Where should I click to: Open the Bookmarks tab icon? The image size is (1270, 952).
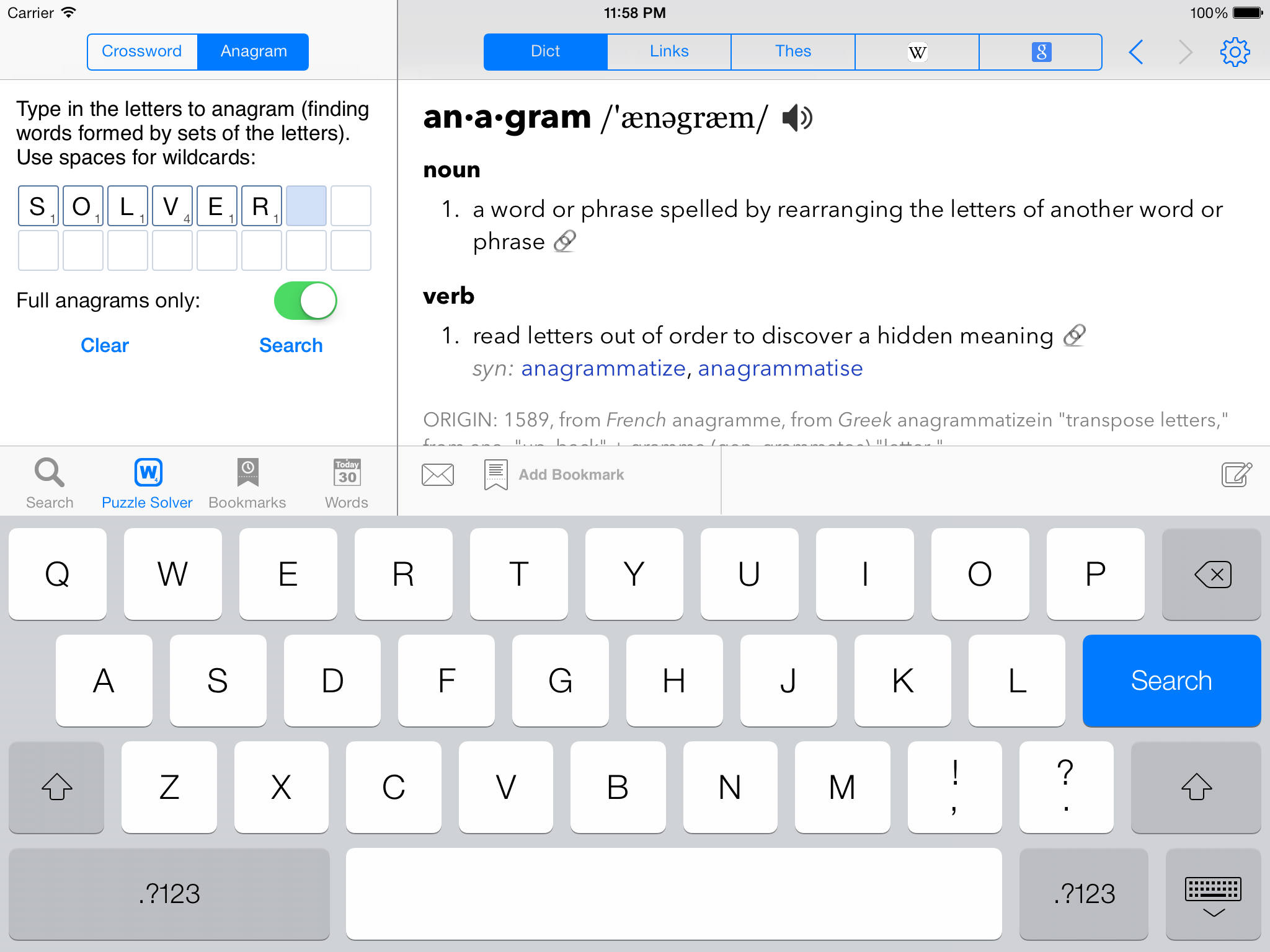tap(247, 484)
